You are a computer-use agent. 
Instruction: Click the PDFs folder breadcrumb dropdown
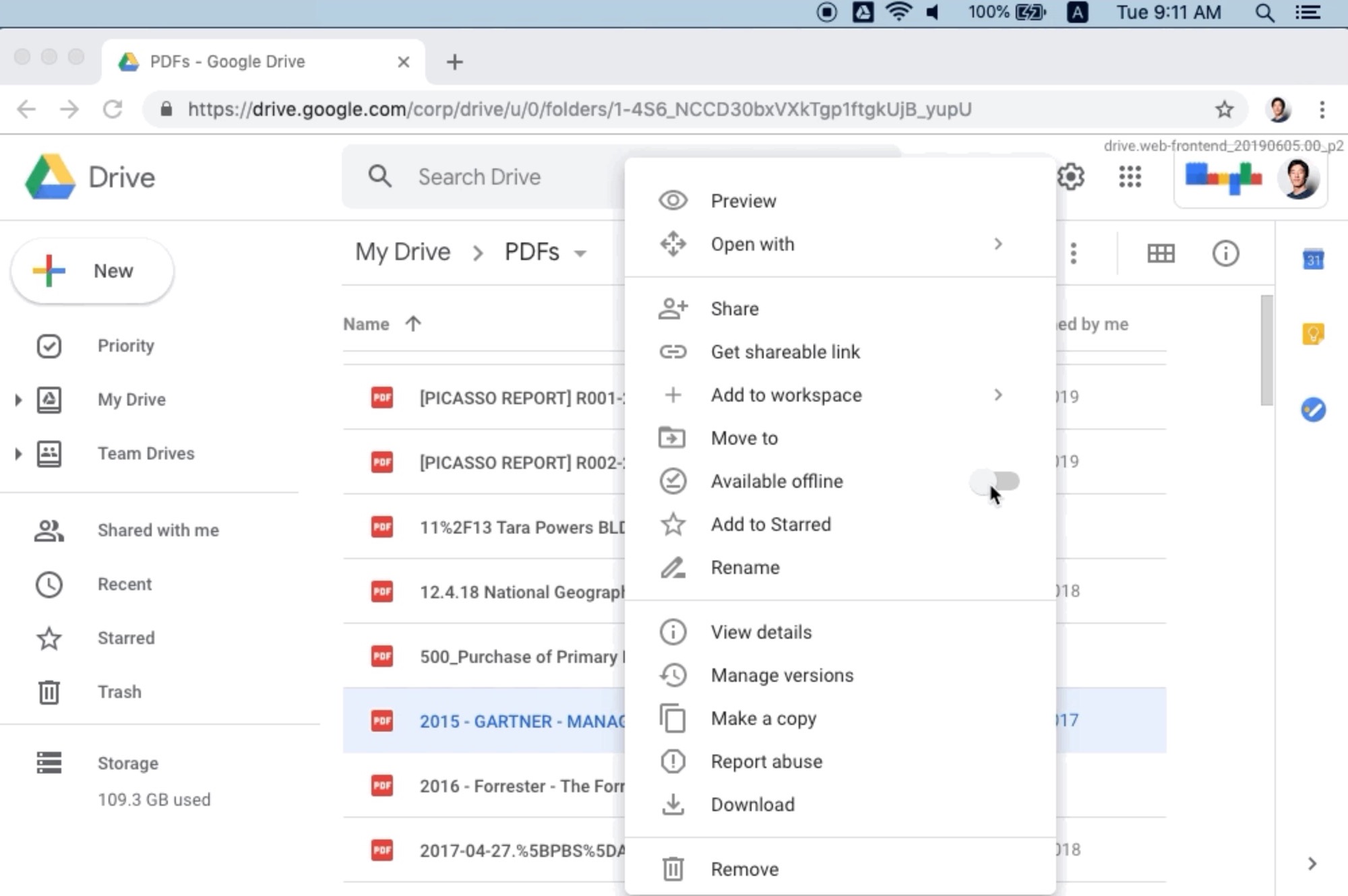(x=579, y=252)
